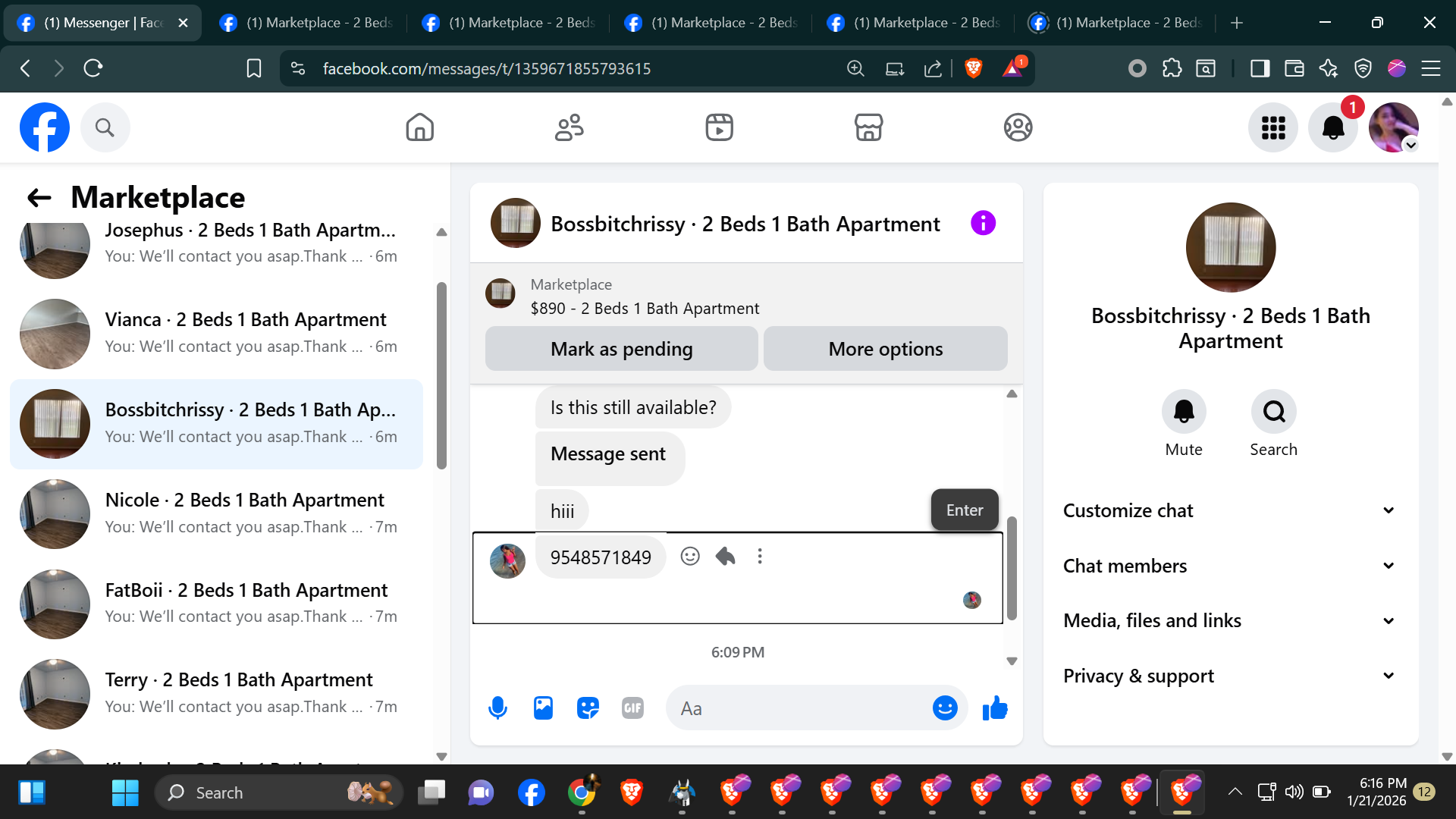Open the GIF picker
This screenshot has width=1456, height=819.
pyautogui.click(x=632, y=708)
